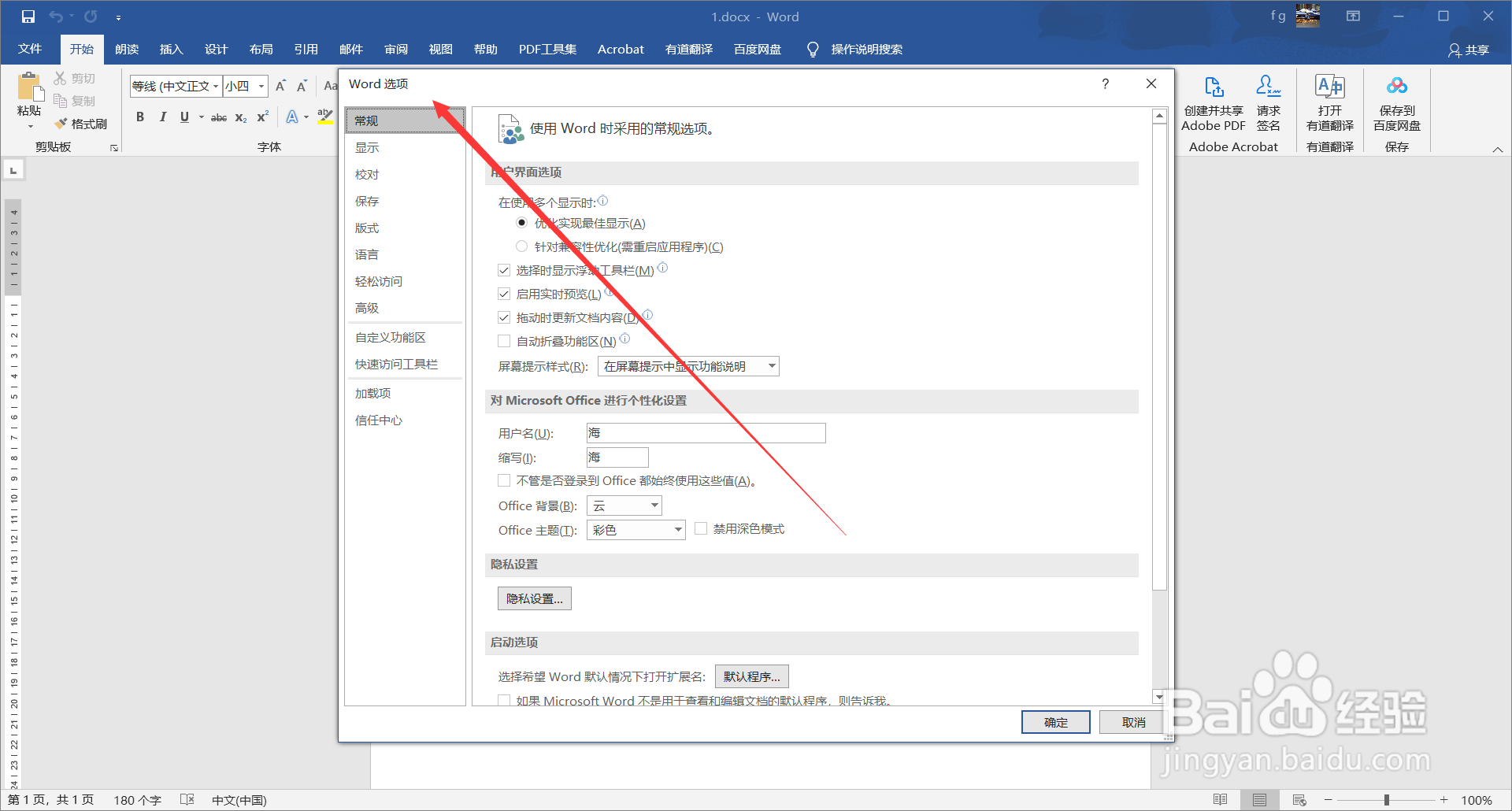Click the 共享 share button
The height and width of the screenshot is (811, 1512).
click(x=1469, y=50)
